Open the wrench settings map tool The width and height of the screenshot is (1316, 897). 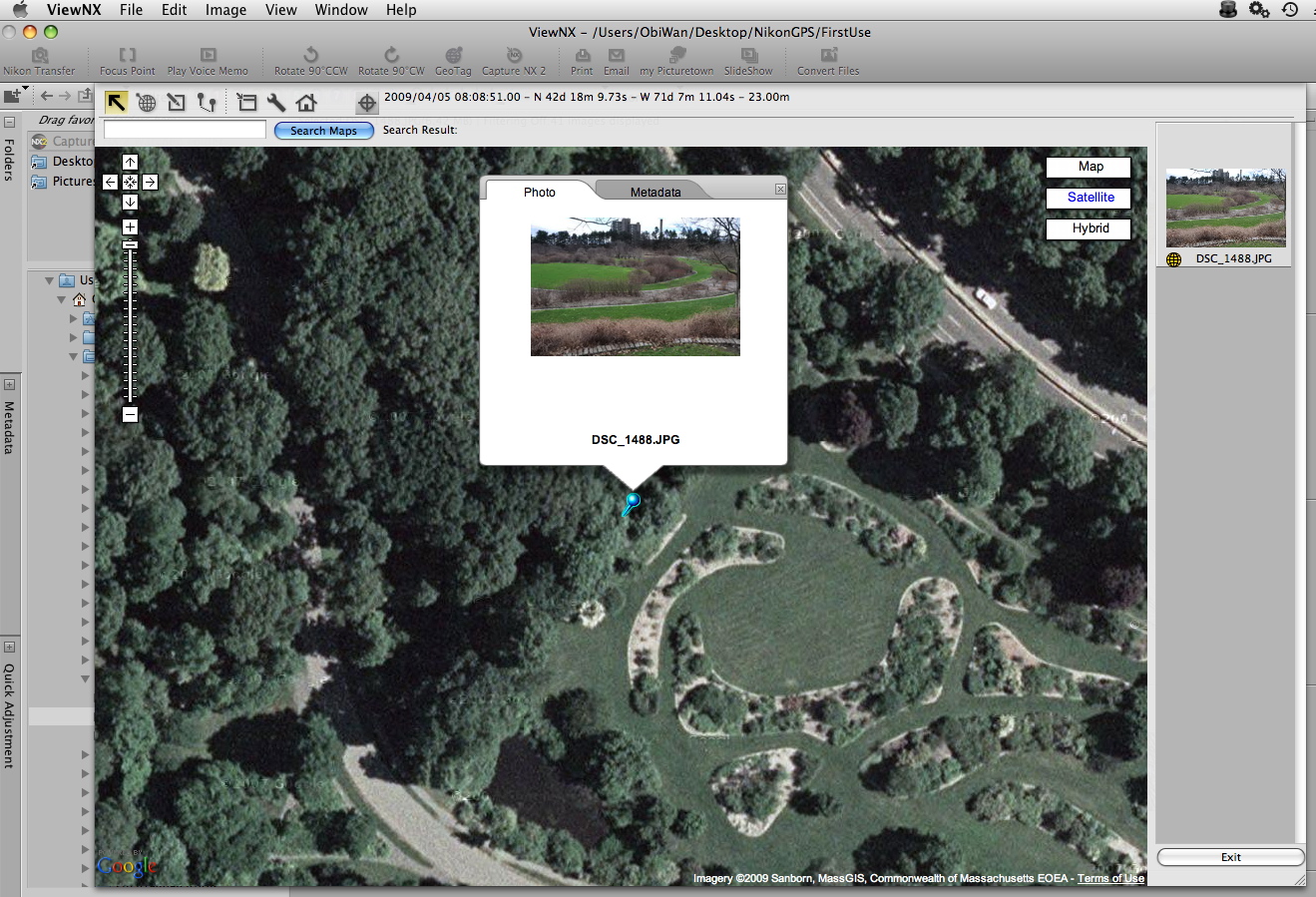click(x=276, y=102)
